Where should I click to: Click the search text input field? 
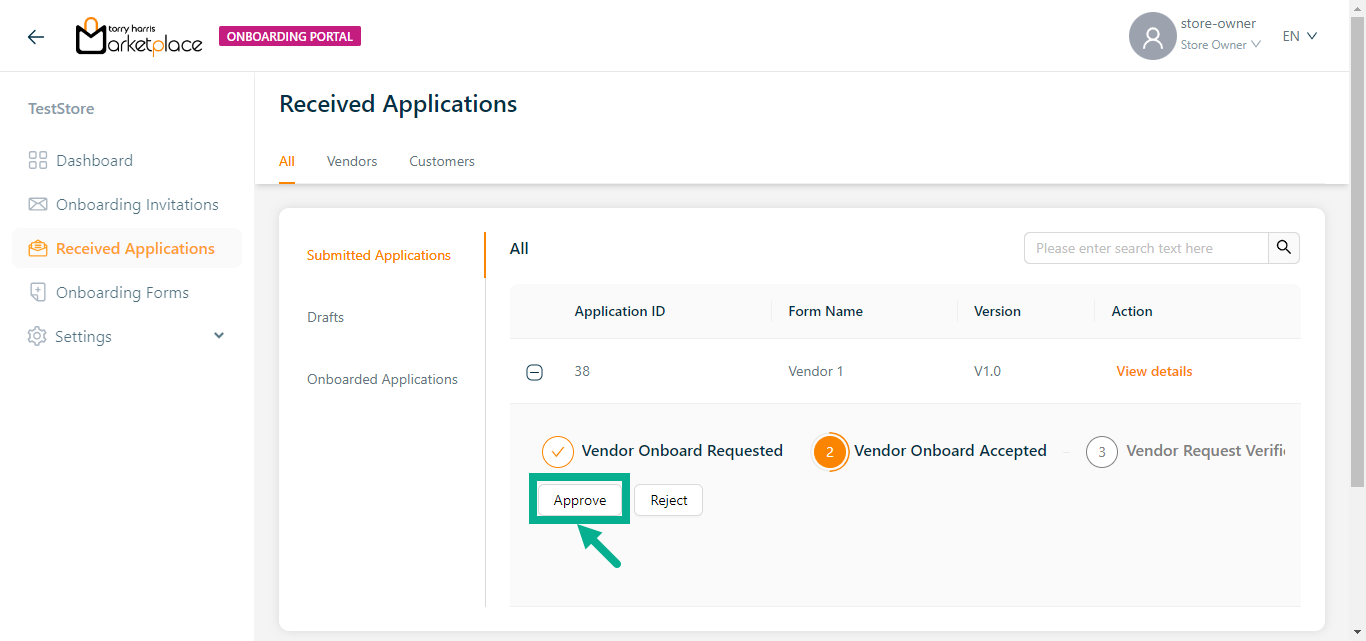pos(1146,248)
